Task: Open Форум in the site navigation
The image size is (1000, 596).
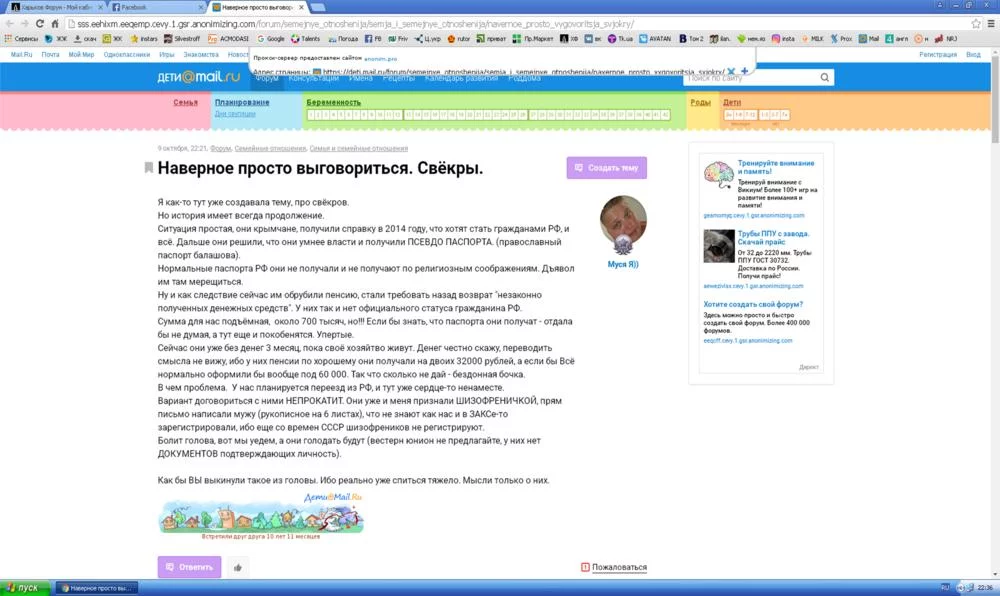Action: coord(267,78)
